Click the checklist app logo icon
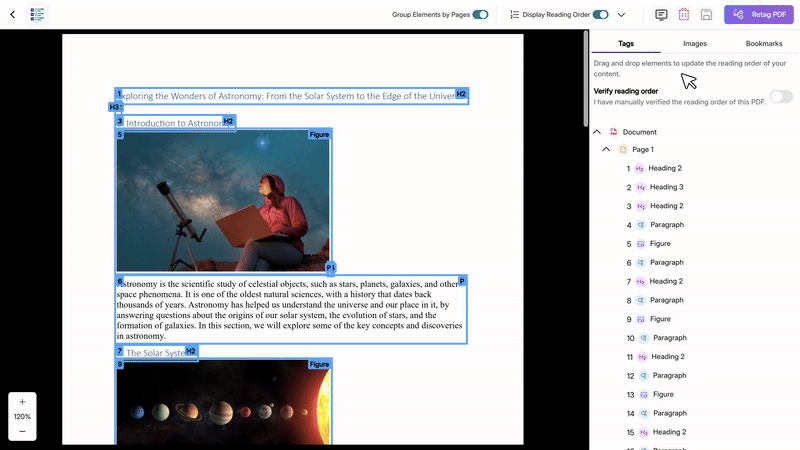Screen dimensions: 800x450 [38, 15]
